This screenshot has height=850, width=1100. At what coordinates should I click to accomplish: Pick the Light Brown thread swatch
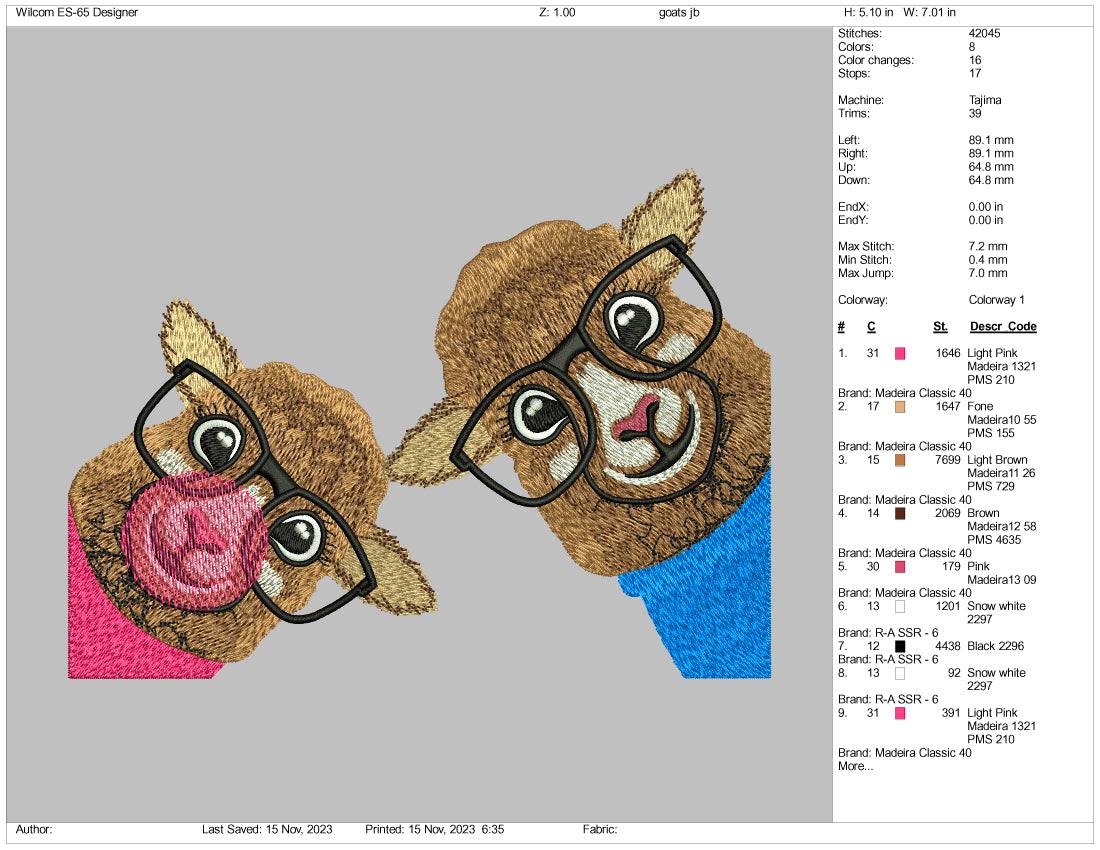coord(900,460)
